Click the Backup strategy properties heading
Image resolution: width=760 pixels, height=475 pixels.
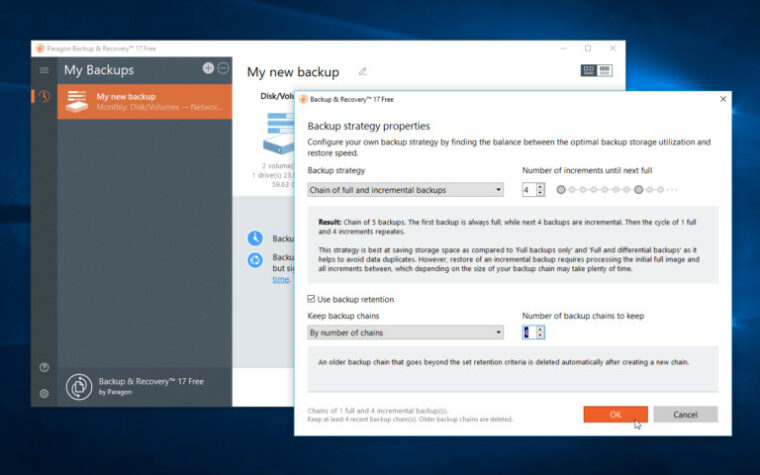(x=368, y=126)
